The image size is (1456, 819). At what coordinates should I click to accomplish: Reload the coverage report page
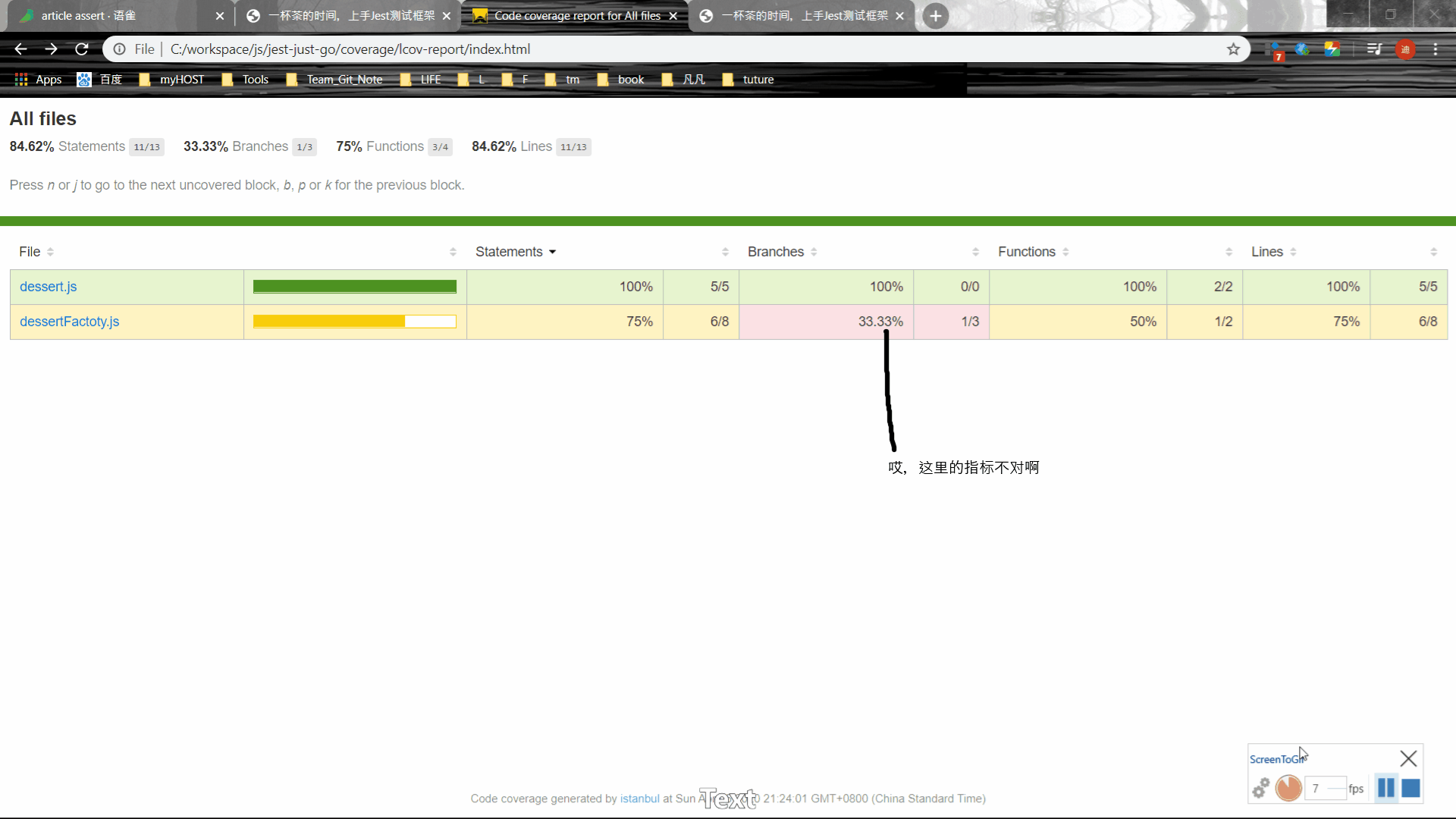[82, 49]
